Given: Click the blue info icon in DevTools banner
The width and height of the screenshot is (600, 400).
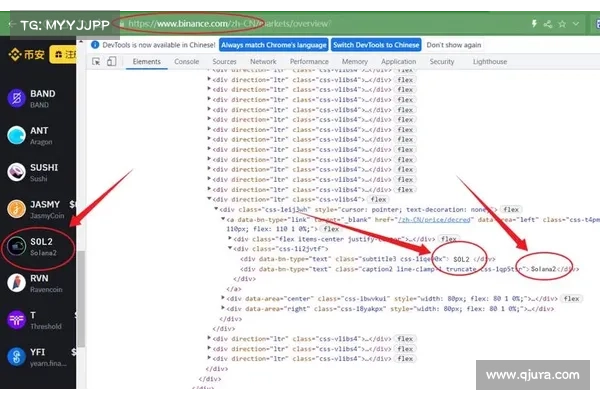Looking at the screenshot, I should (x=95, y=45).
